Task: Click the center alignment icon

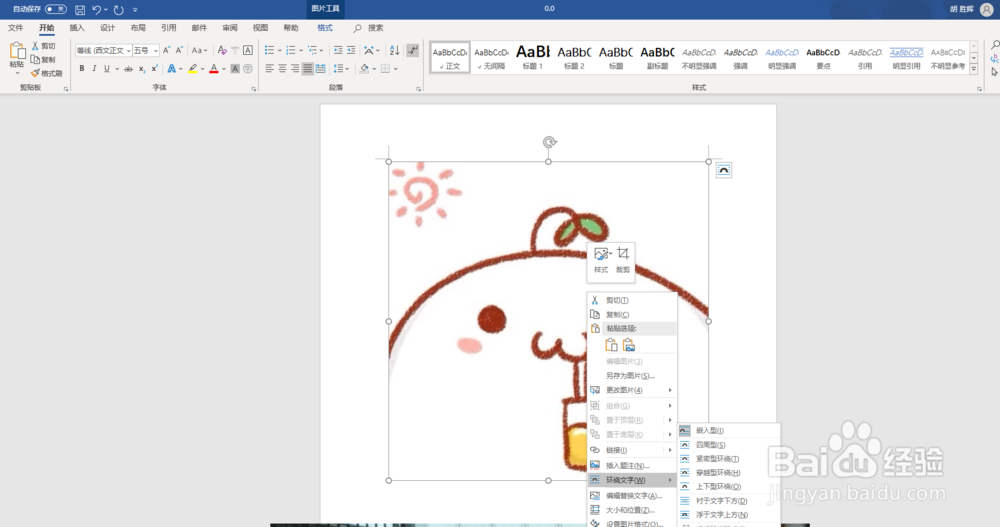Action: tap(282, 68)
